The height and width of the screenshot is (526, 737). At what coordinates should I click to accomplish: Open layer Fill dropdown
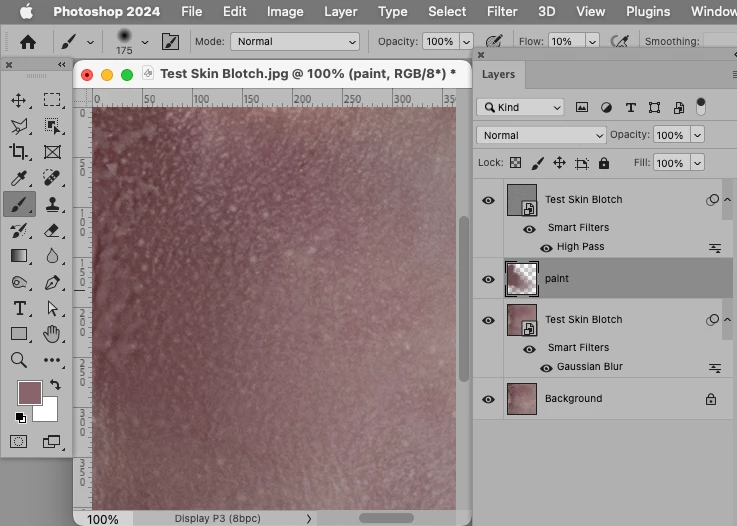point(698,163)
